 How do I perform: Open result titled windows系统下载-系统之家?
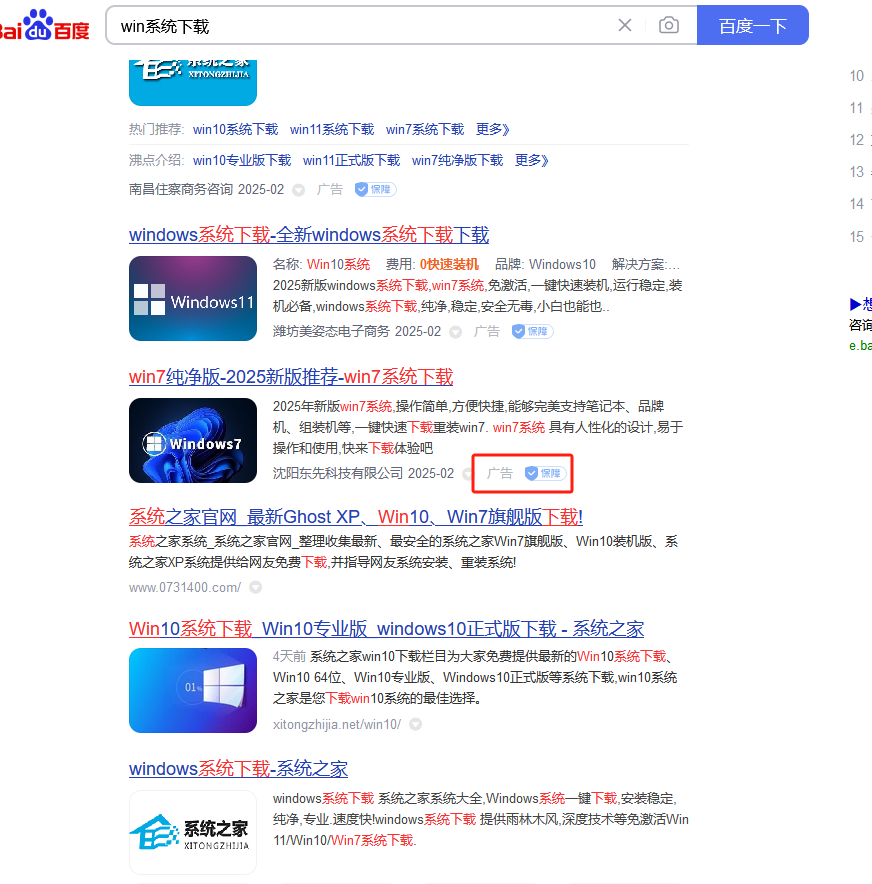point(238,768)
